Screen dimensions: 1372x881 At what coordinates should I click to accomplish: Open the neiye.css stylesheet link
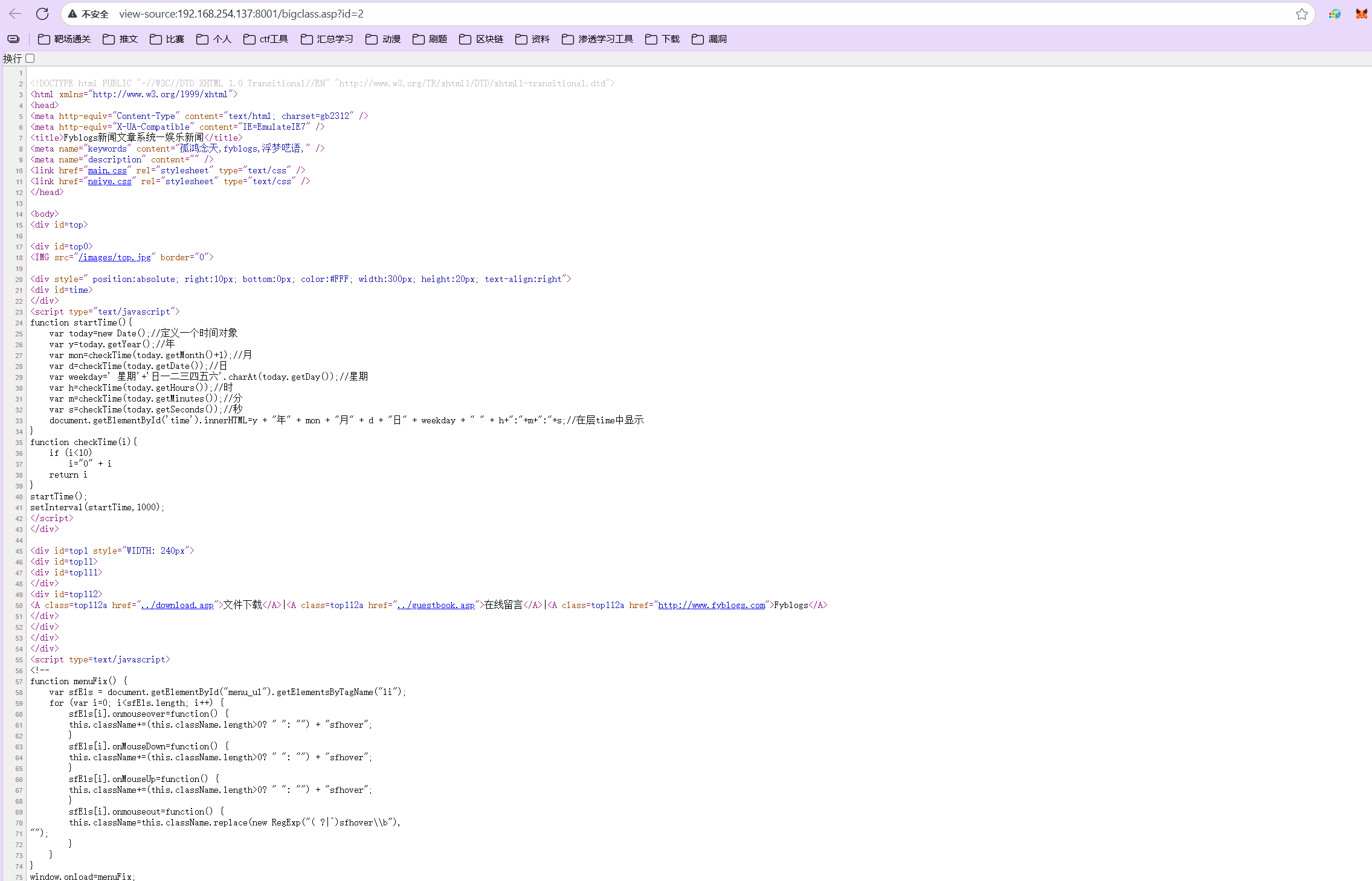(109, 182)
